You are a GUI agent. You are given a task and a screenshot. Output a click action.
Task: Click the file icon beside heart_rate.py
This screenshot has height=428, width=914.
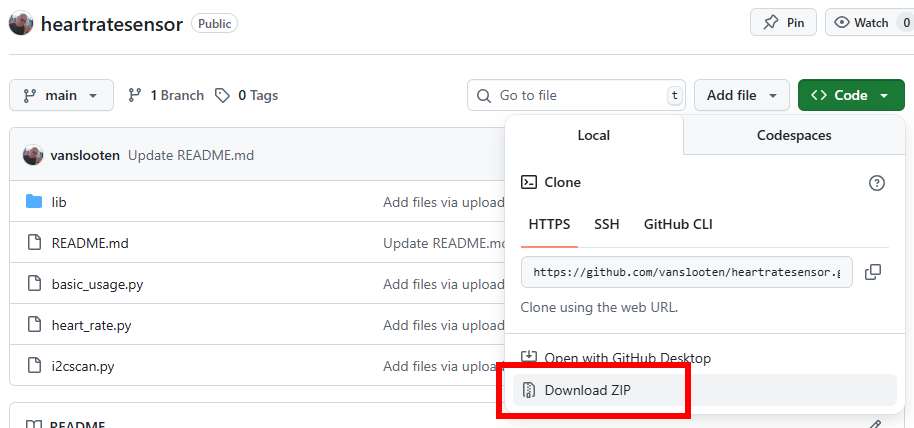click(35, 325)
